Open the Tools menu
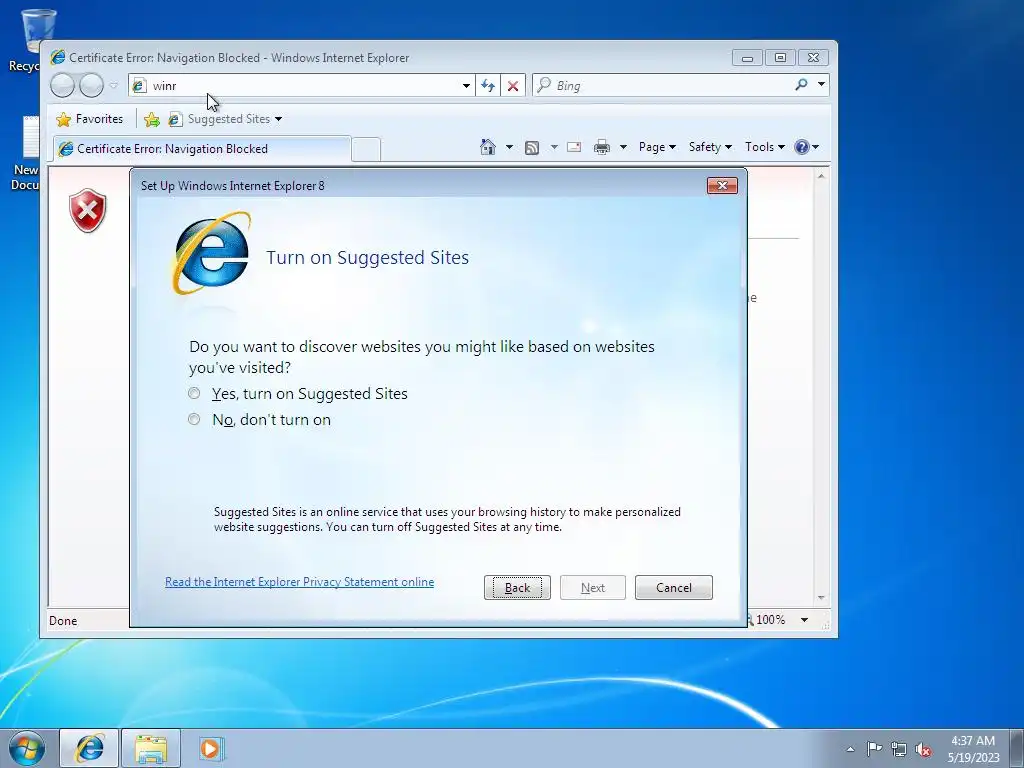1024x768 pixels. click(765, 147)
